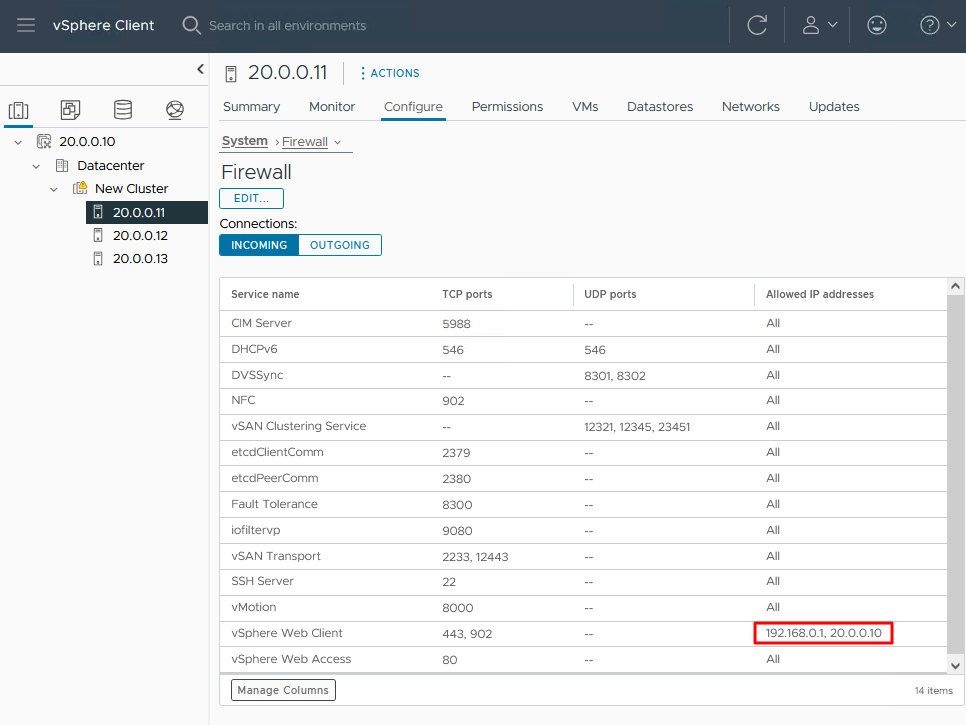The height and width of the screenshot is (725, 966).
Task: Switch to Storage inventory view
Action: pos(123,110)
